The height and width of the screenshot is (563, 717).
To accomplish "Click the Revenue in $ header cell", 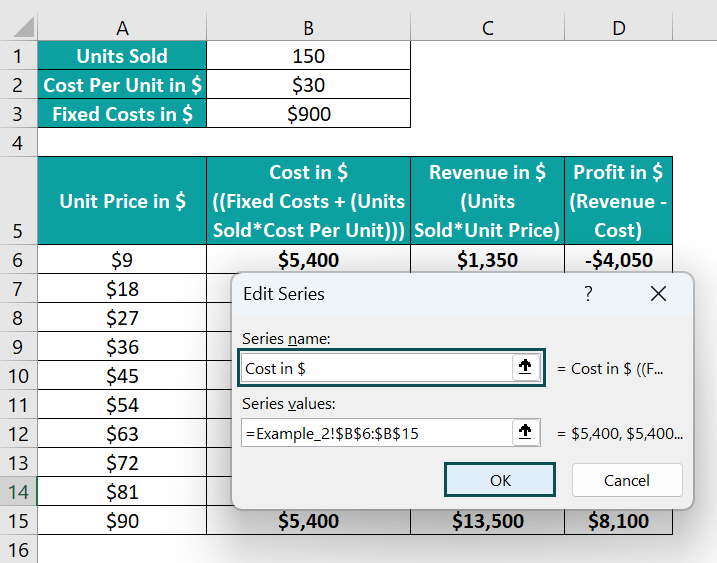I will (487, 201).
